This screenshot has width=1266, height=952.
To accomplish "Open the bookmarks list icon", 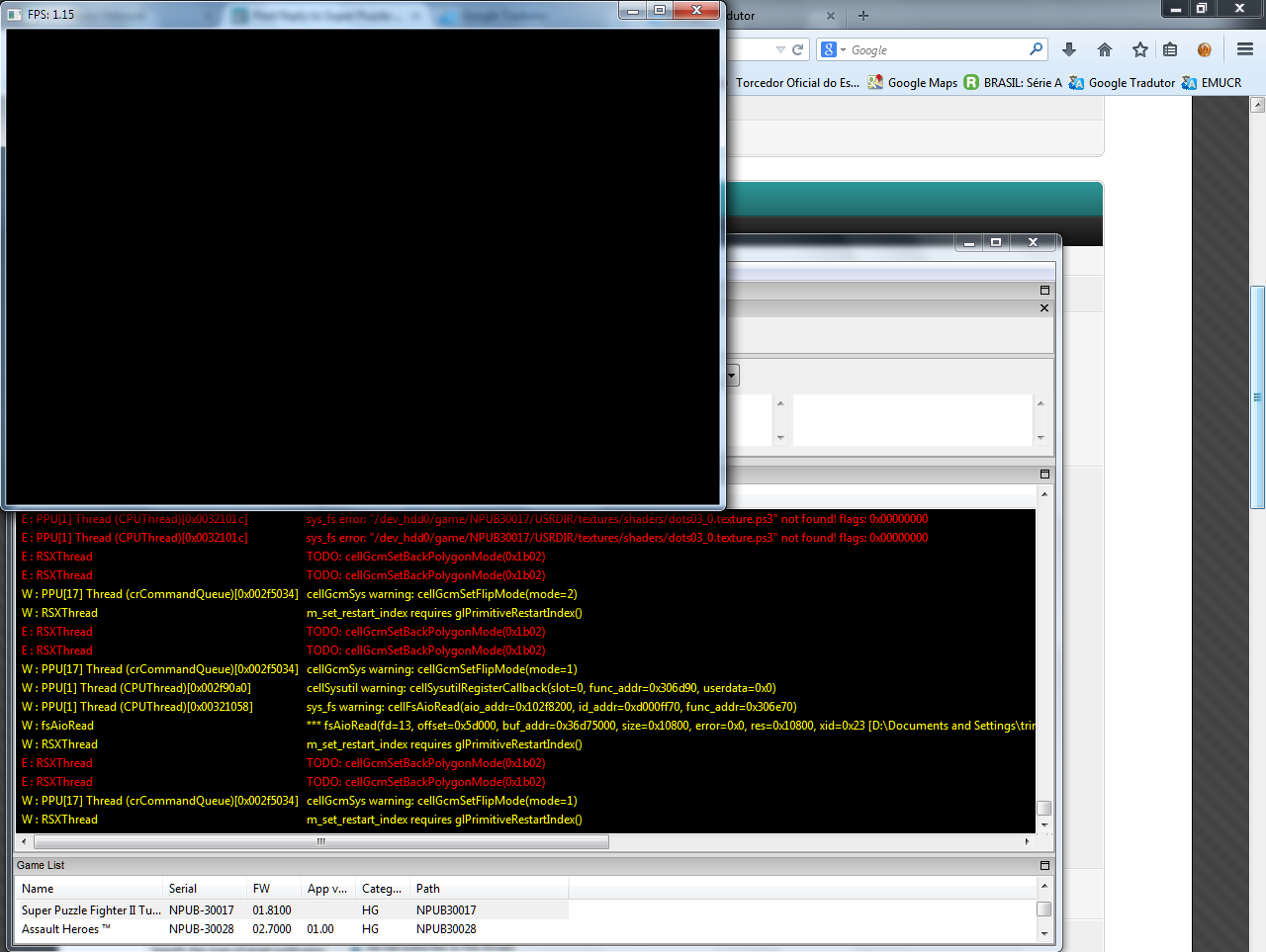I will tap(1170, 49).
